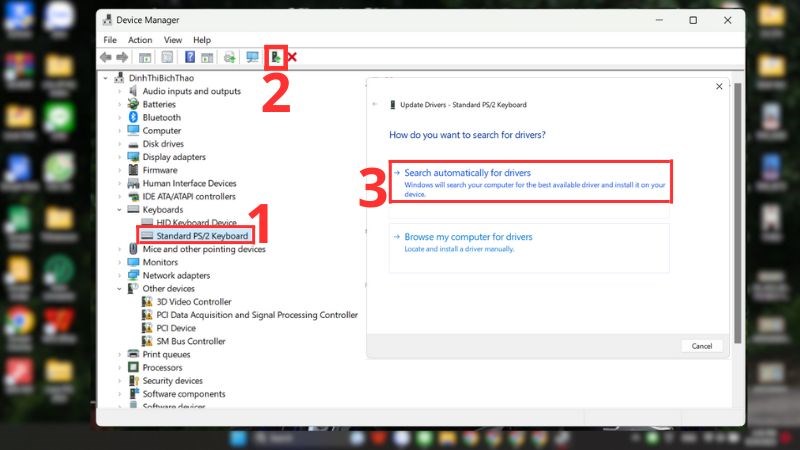Image resolution: width=800 pixels, height=450 pixels.
Task: Click the Back arrow in Device Manager toolbar
Action: [x=106, y=57]
